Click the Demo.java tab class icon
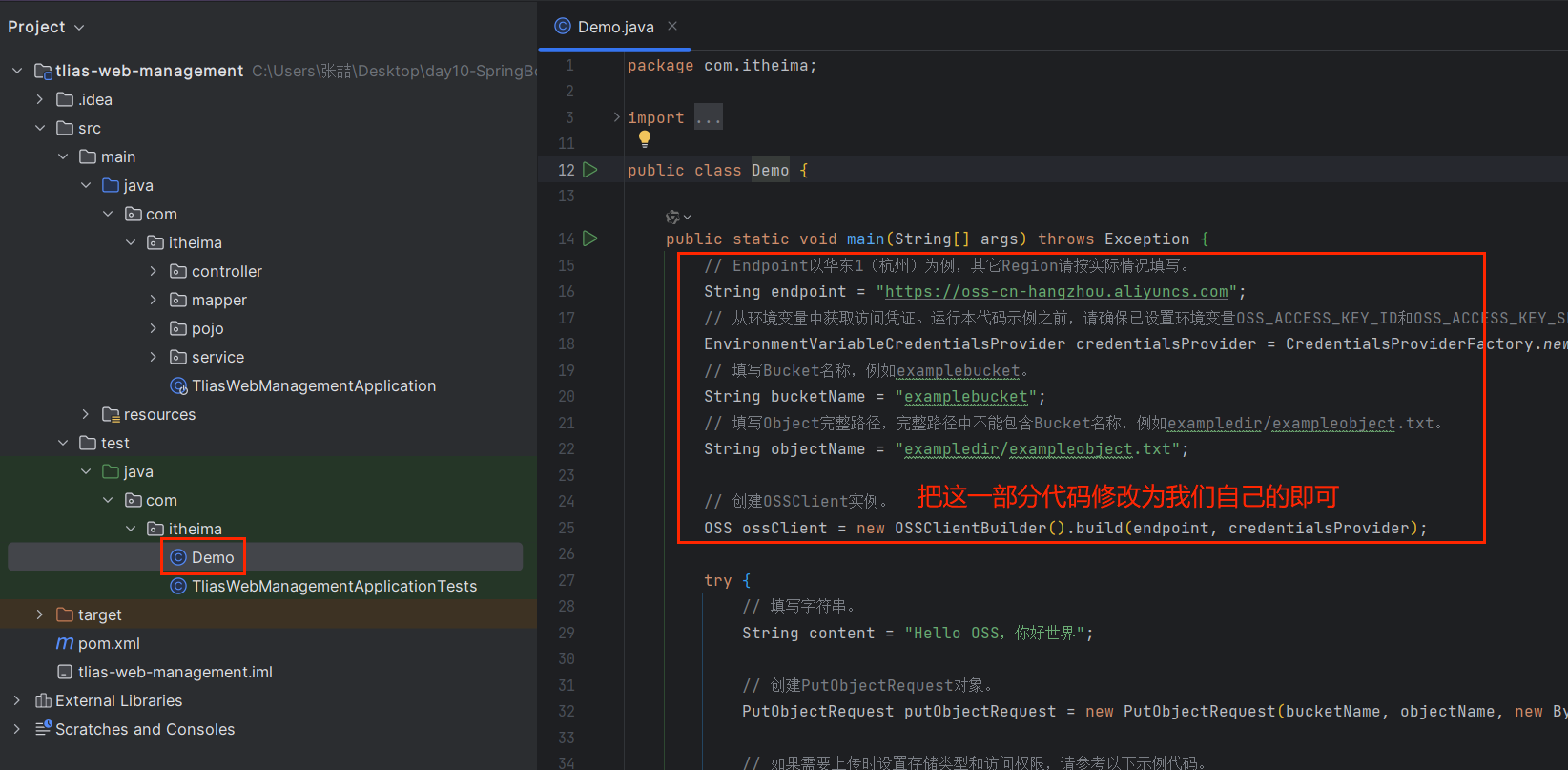 [563, 27]
